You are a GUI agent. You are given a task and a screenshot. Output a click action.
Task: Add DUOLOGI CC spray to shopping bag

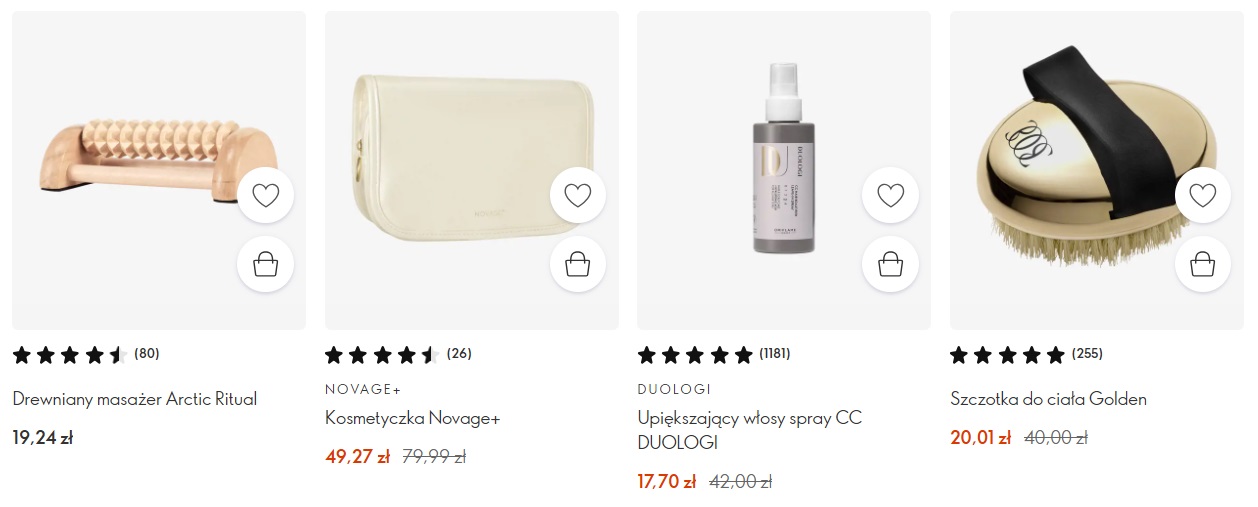890,264
